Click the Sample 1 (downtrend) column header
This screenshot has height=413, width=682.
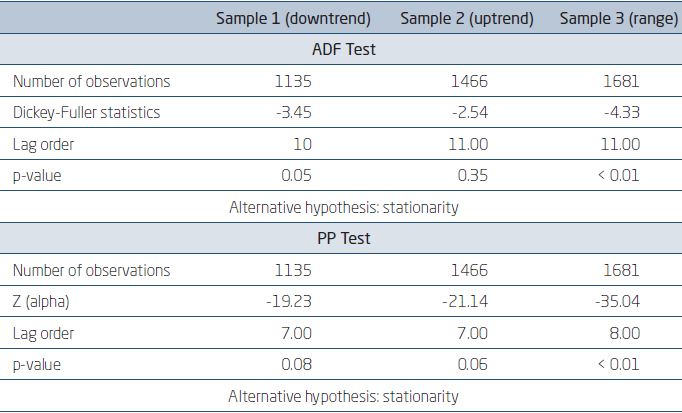point(294,19)
